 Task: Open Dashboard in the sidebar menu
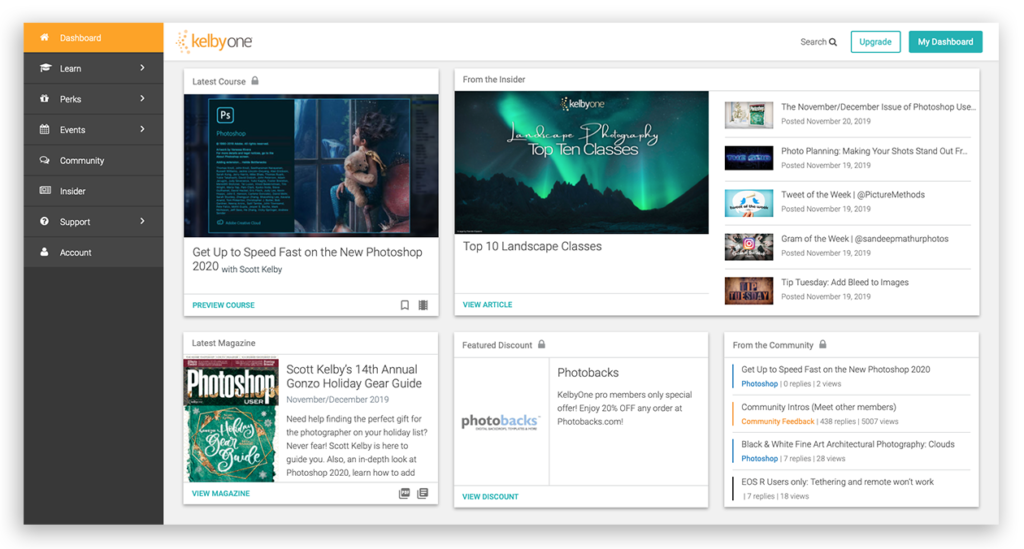93,38
